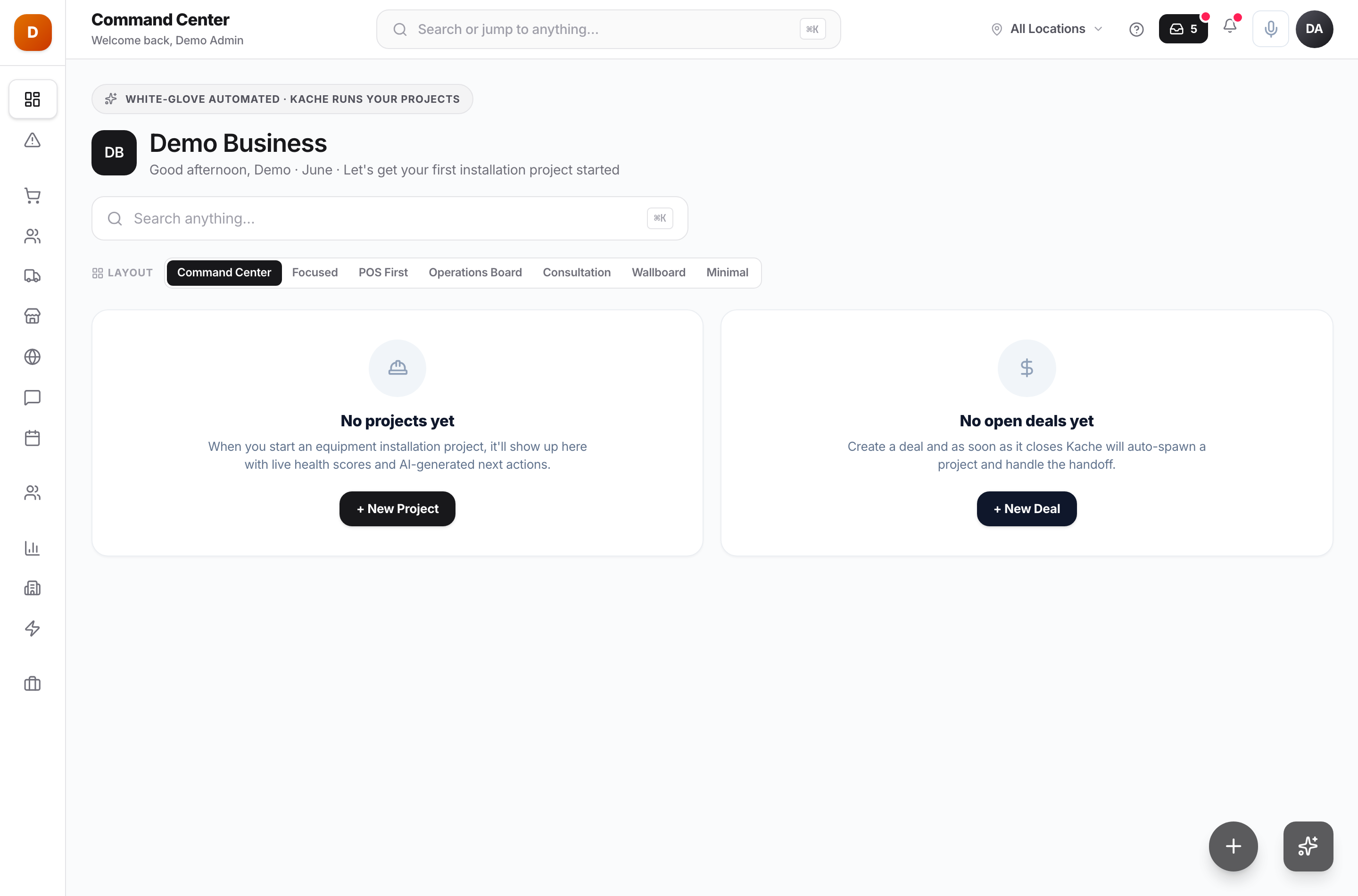Click the plus quick-add floating button

tap(1233, 846)
